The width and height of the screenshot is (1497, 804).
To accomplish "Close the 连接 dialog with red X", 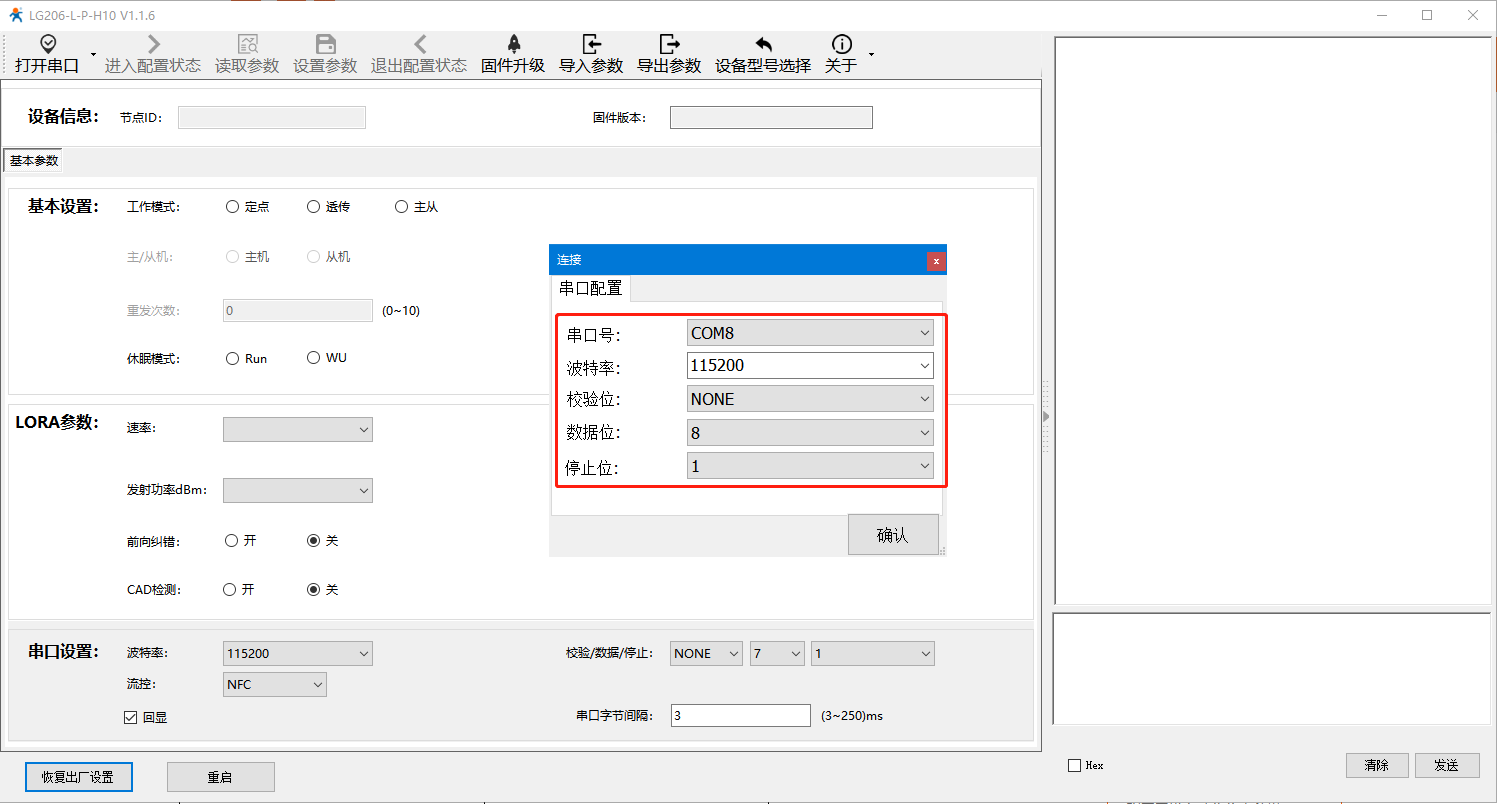I will (x=936, y=260).
